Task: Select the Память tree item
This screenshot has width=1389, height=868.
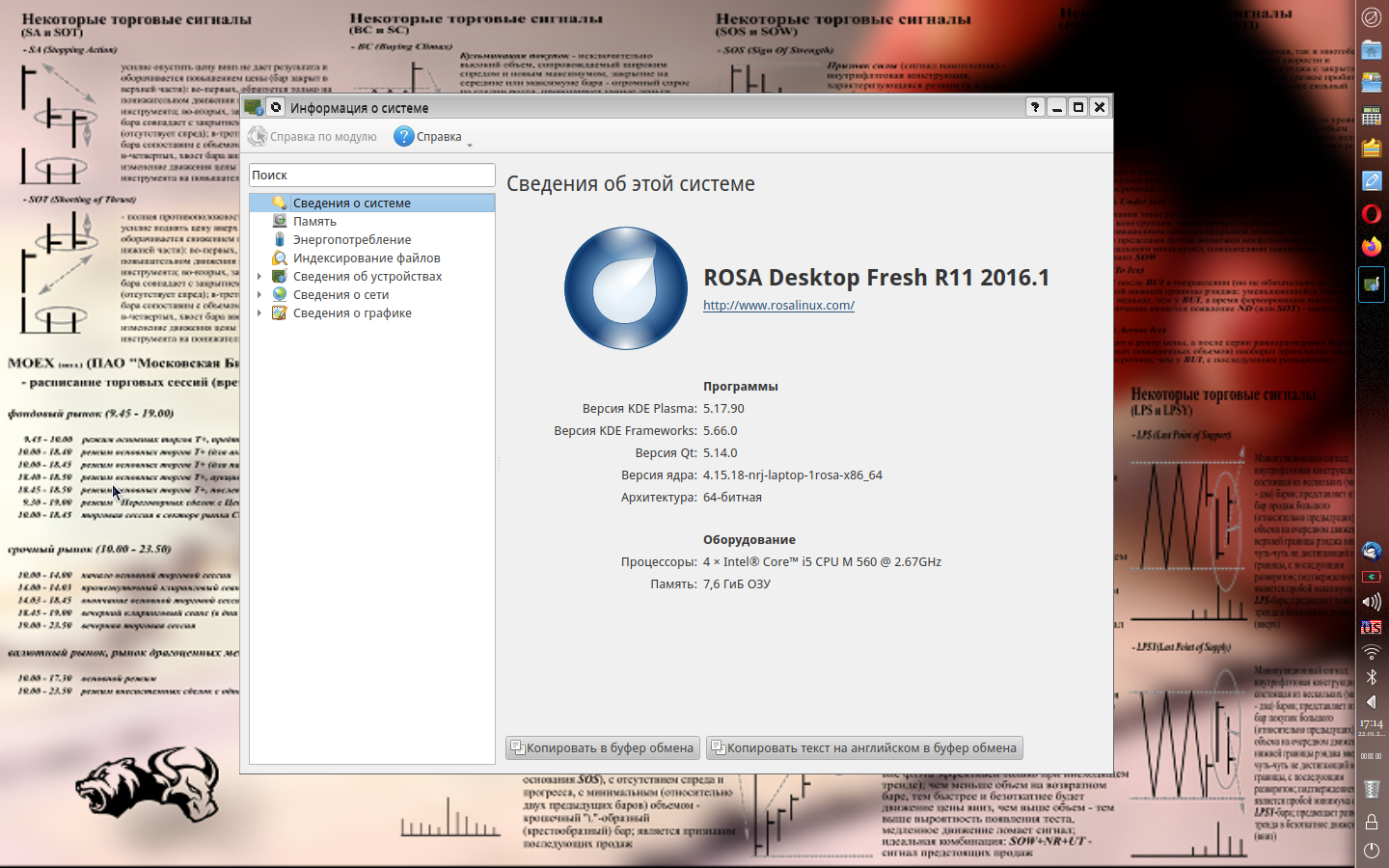Action: click(x=372, y=221)
